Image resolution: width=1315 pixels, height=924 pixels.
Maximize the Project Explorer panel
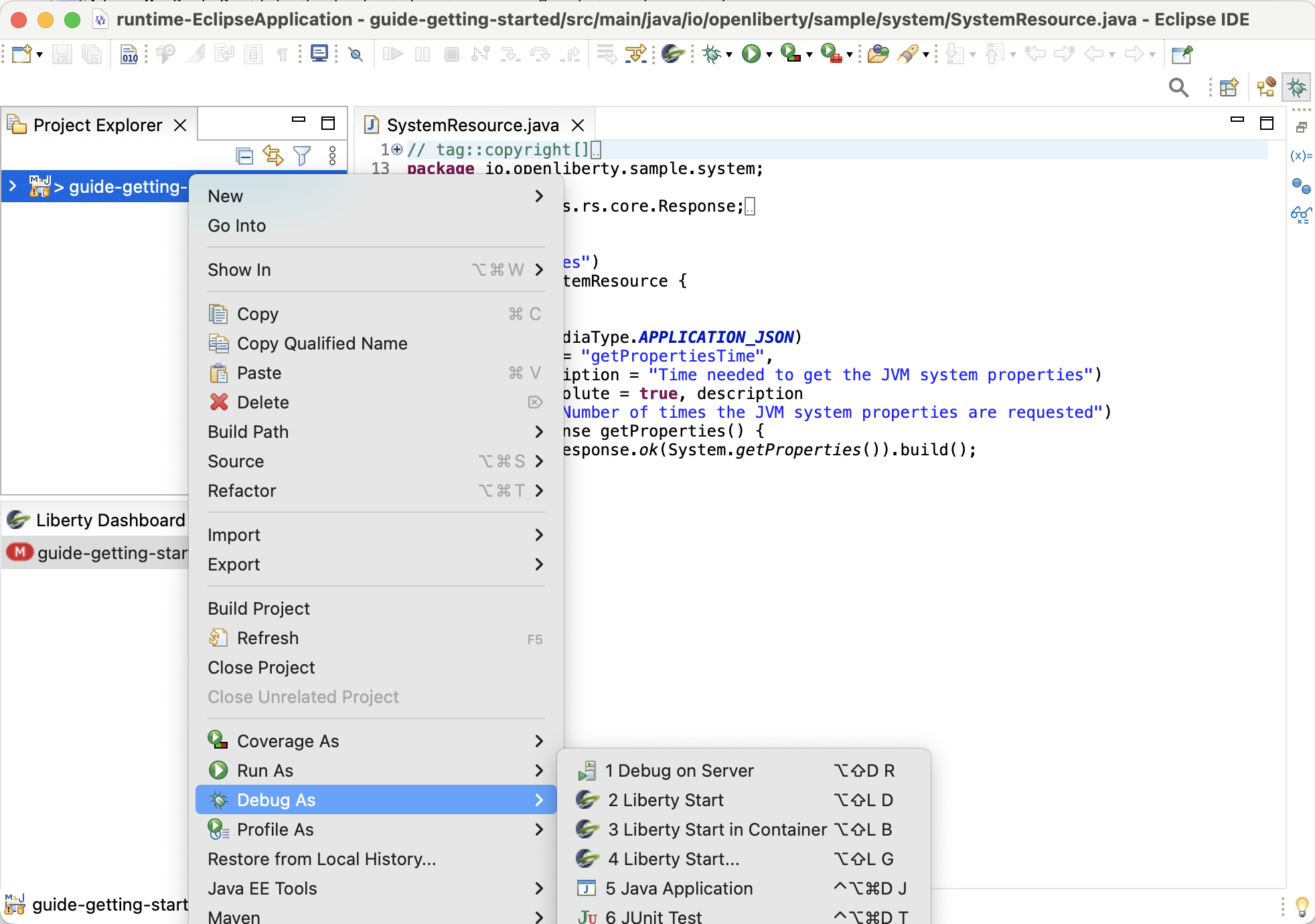pyautogui.click(x=328, y=123)
